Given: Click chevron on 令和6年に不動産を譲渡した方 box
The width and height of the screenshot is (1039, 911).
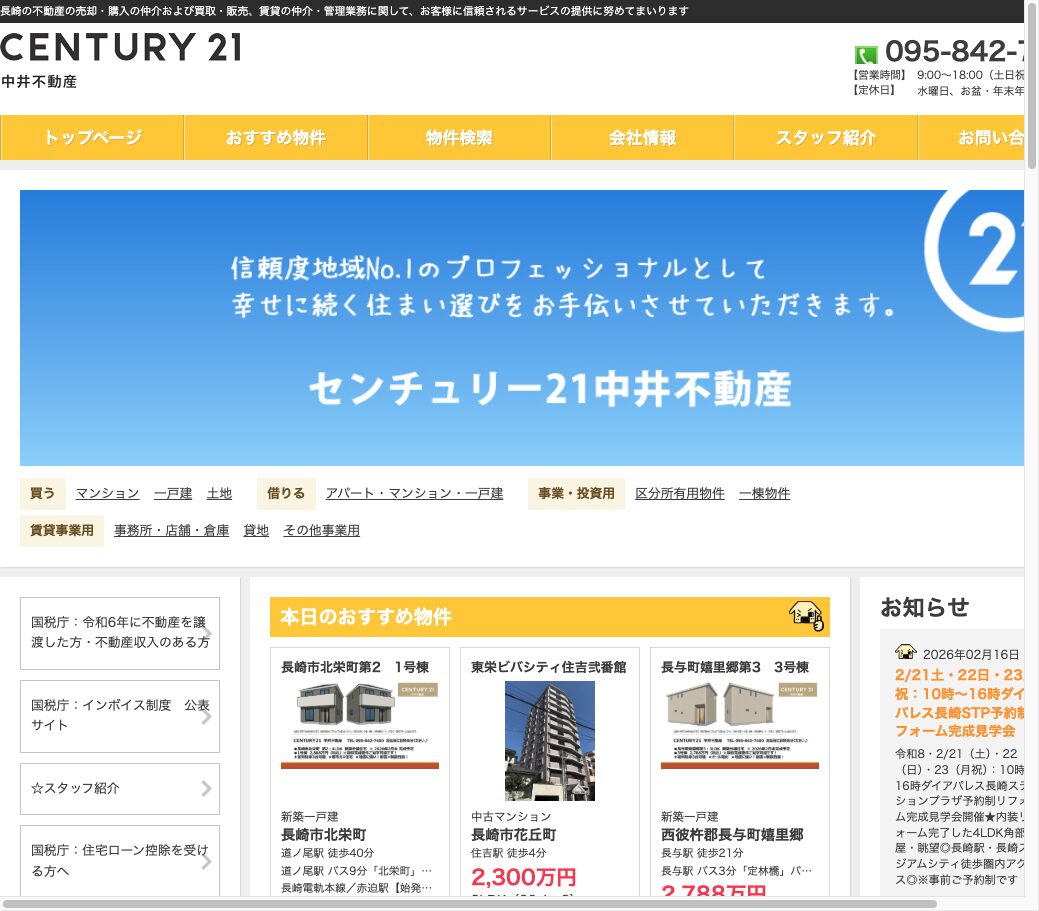Looking at the screenshot, I should pyautogui.click(x=206, y=633).
